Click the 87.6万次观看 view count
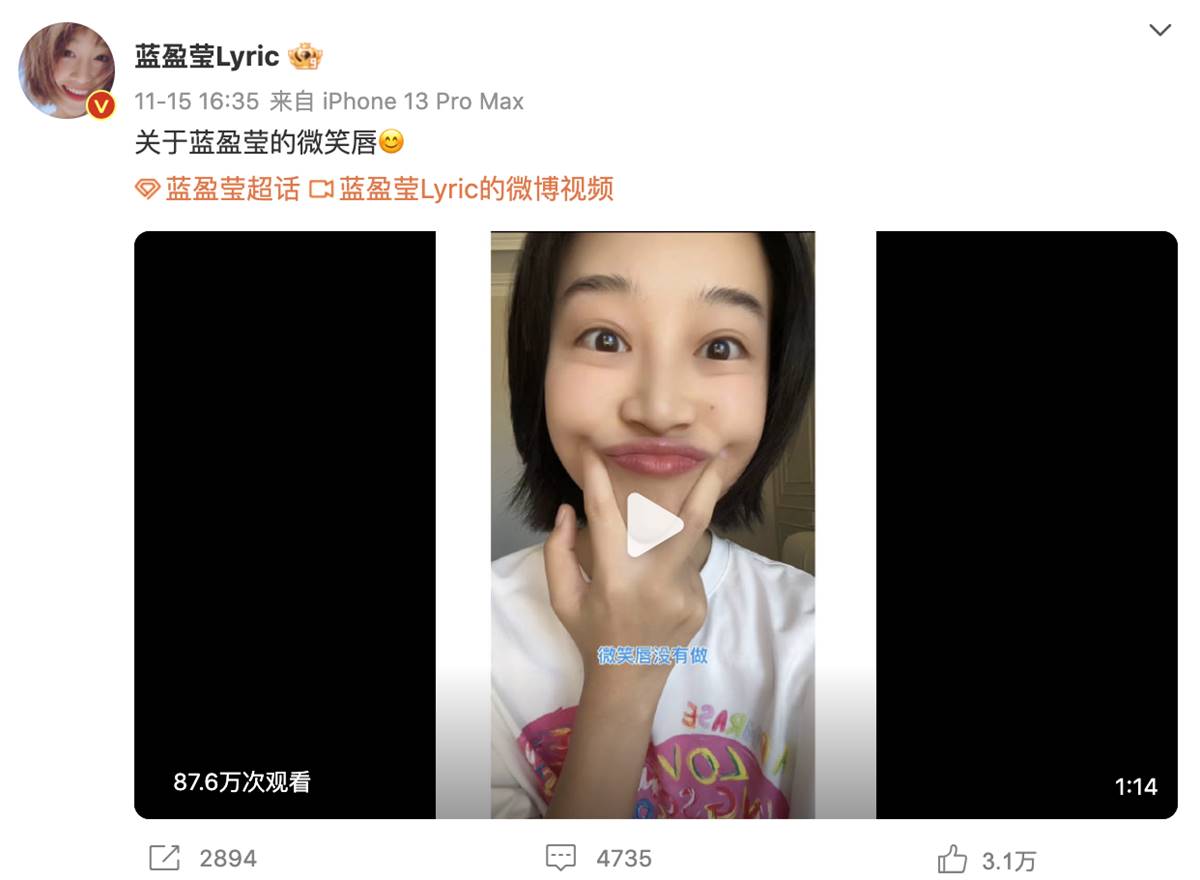Viewport: 1200px width, 880px height. [242, 782]
